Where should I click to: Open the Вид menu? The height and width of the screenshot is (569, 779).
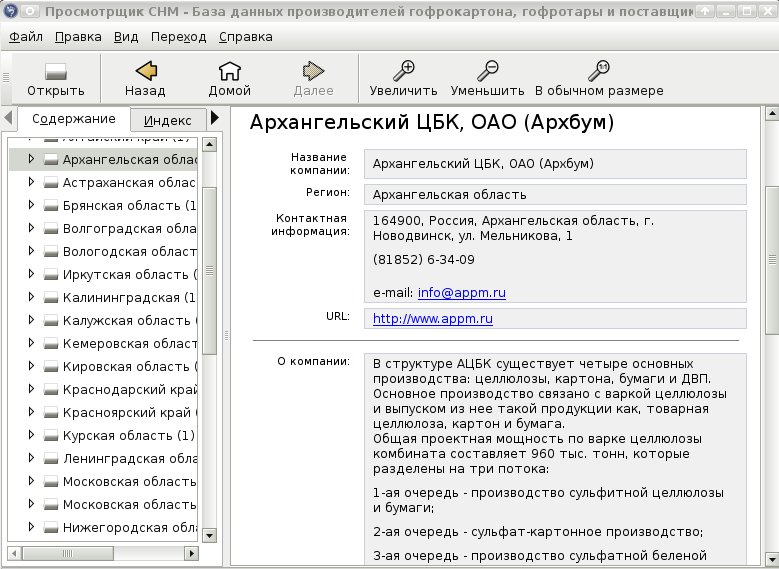[126, 37]
